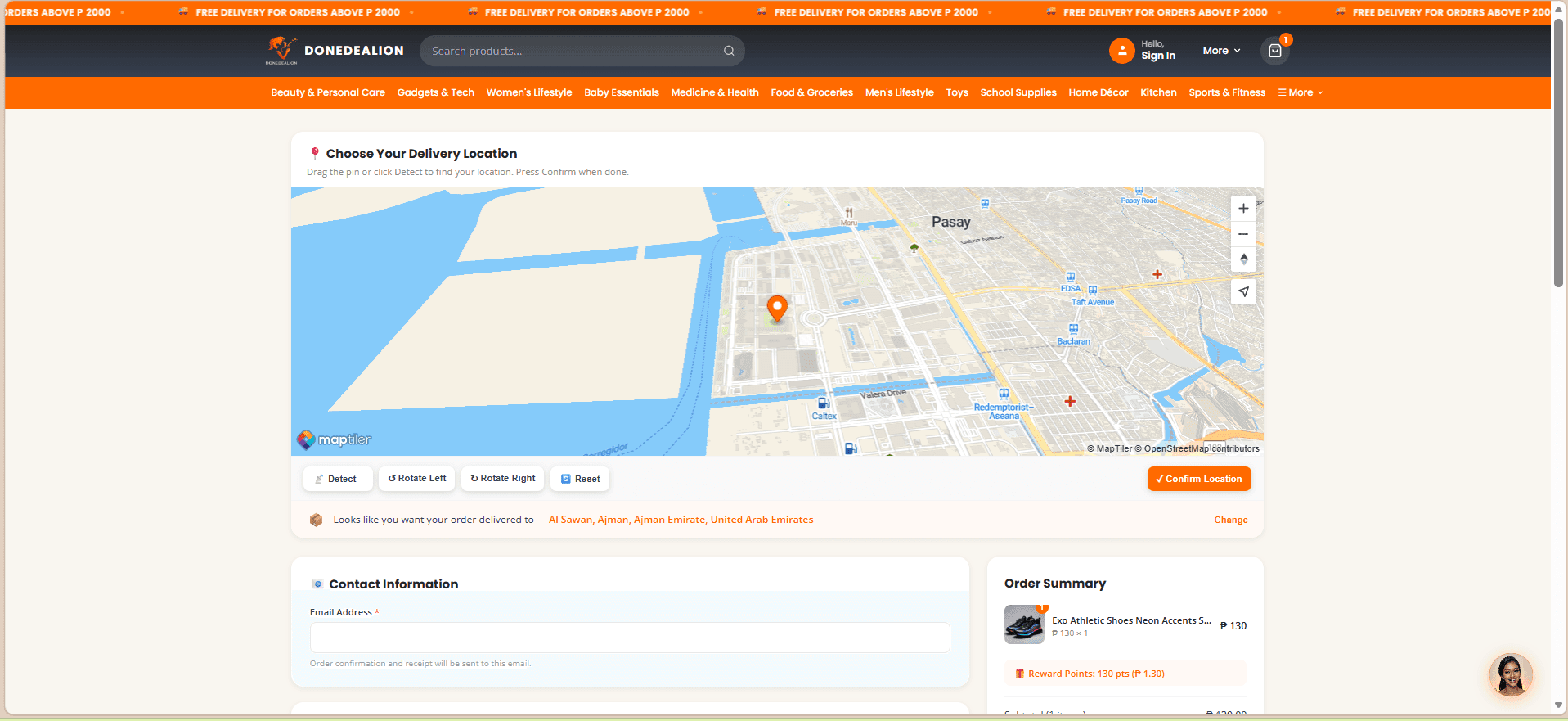The image size is (1568, 721).
Task: Open Gadgets & Tech category
Action: click(x=435, y=92)
